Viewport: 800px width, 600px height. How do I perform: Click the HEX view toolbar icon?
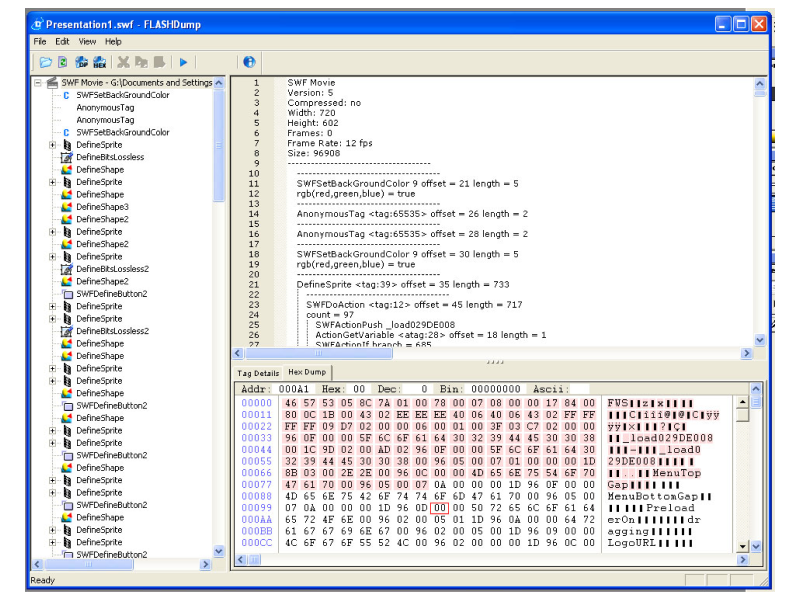[x=101, y=62]
